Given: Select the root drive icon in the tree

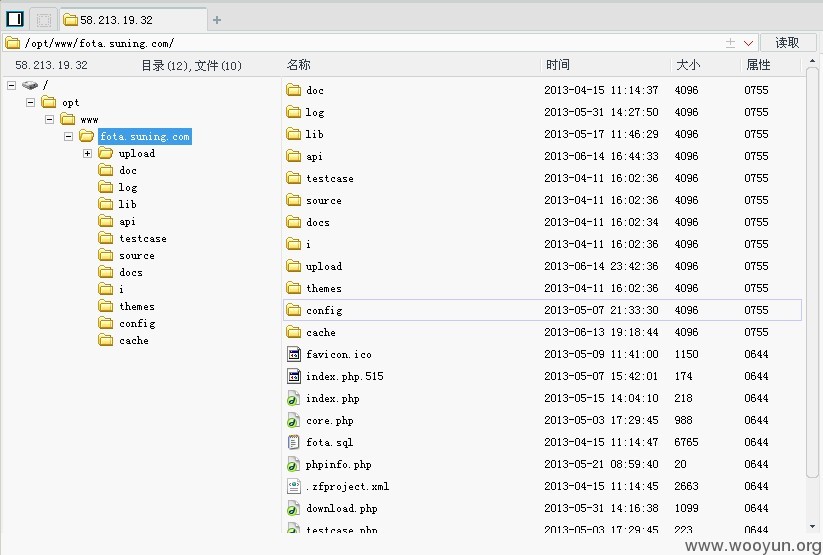Looking at the screenshot, I should tap(30, 85).
